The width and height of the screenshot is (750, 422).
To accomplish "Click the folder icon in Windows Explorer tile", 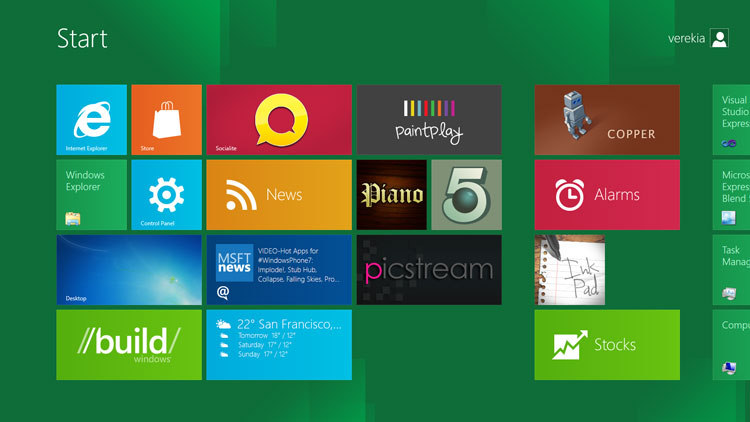I will [x=73, y=219].
